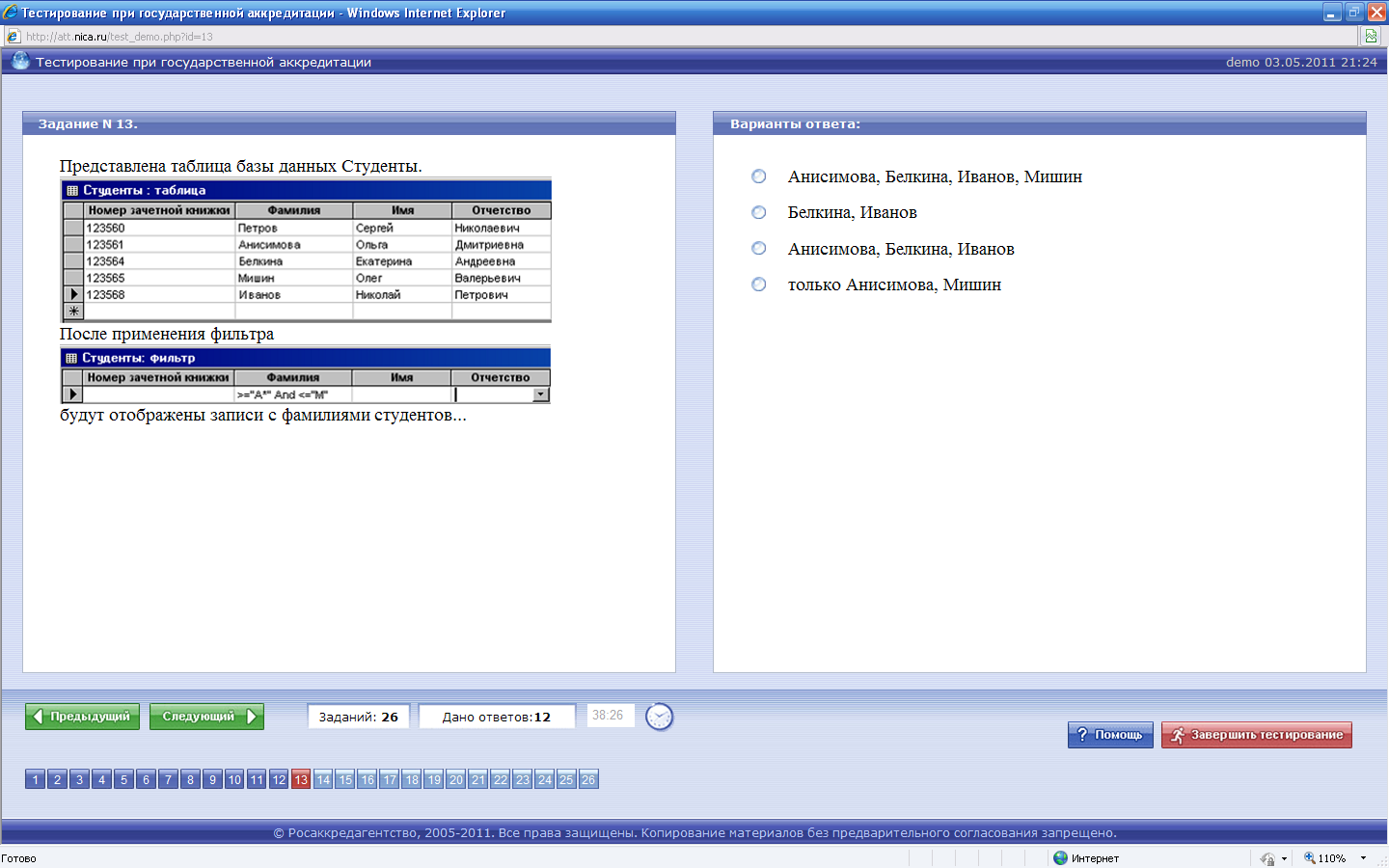Open Помощь help button
This screenshot has height=868, width=1389.
tap(1110, 735)
